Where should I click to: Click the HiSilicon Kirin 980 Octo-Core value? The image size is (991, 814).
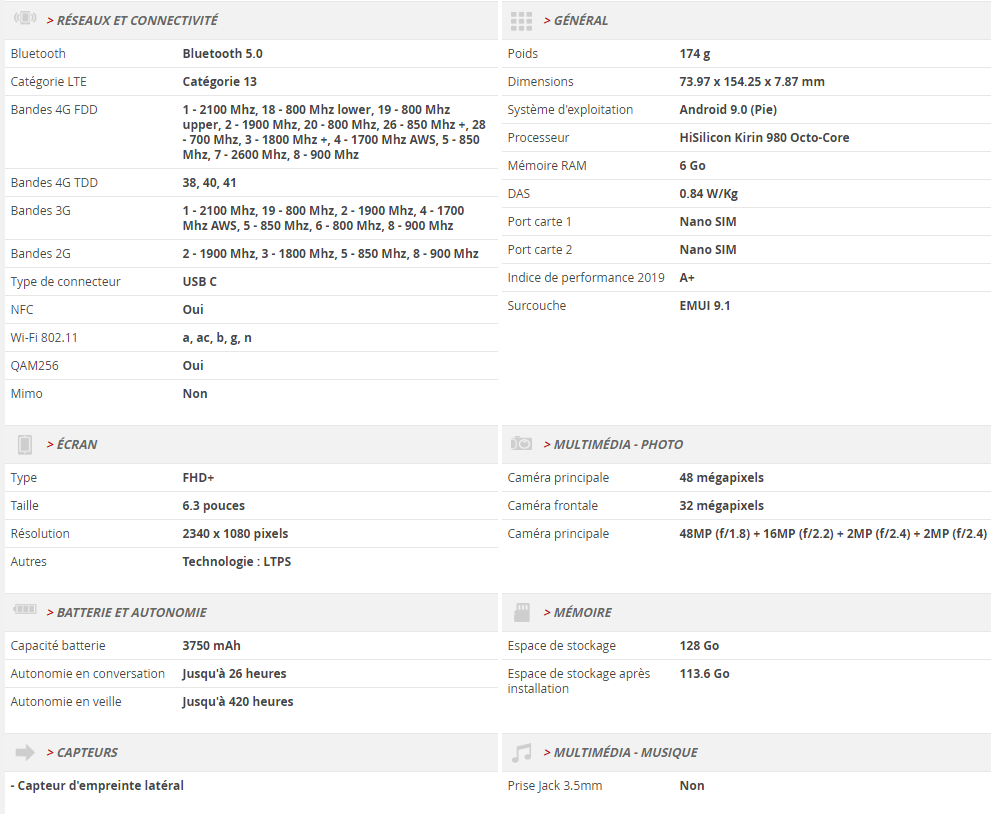click(x=764, y=138)
